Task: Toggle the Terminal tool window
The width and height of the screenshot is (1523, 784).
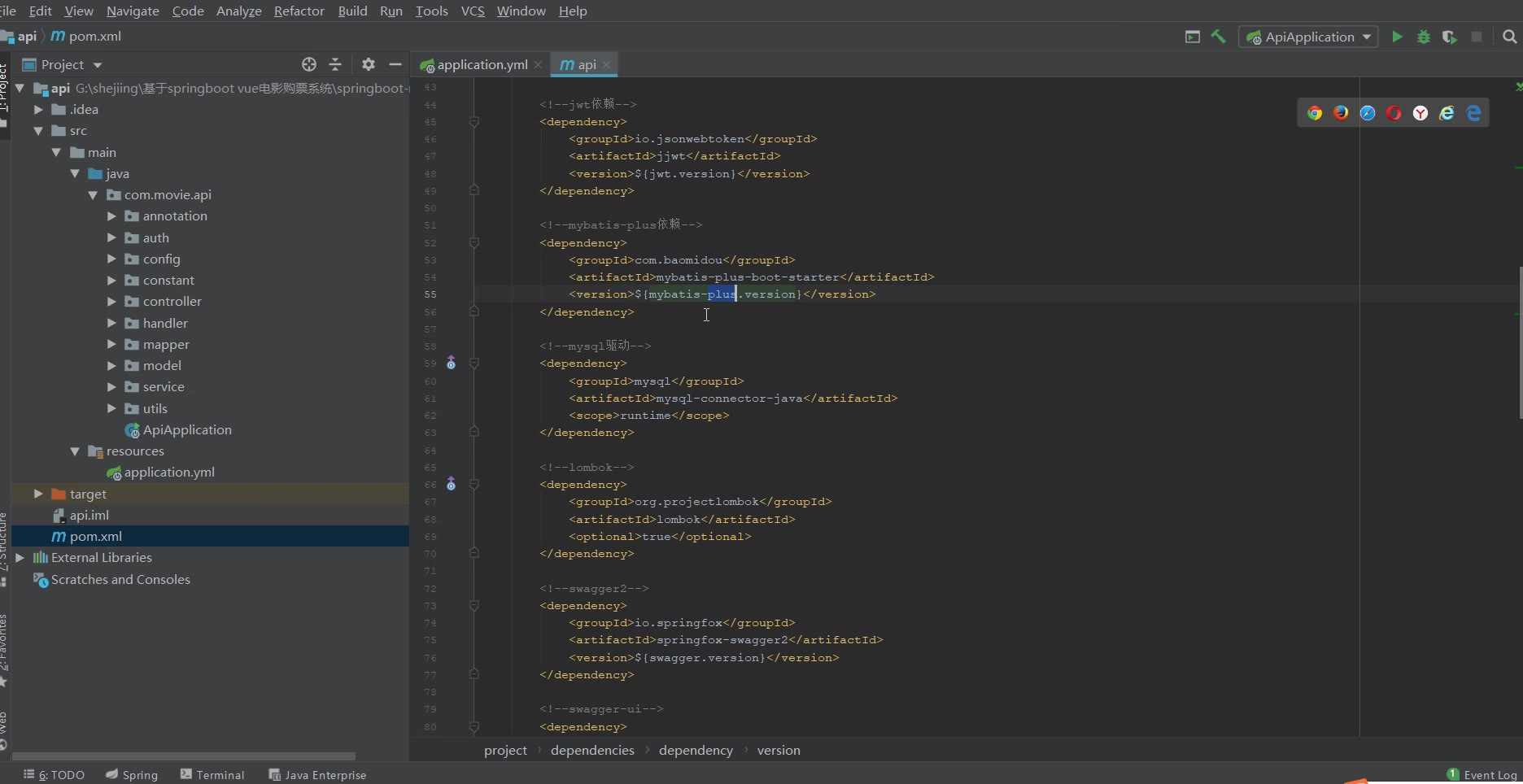Action: pyautogui.click(x=212, y=774)
